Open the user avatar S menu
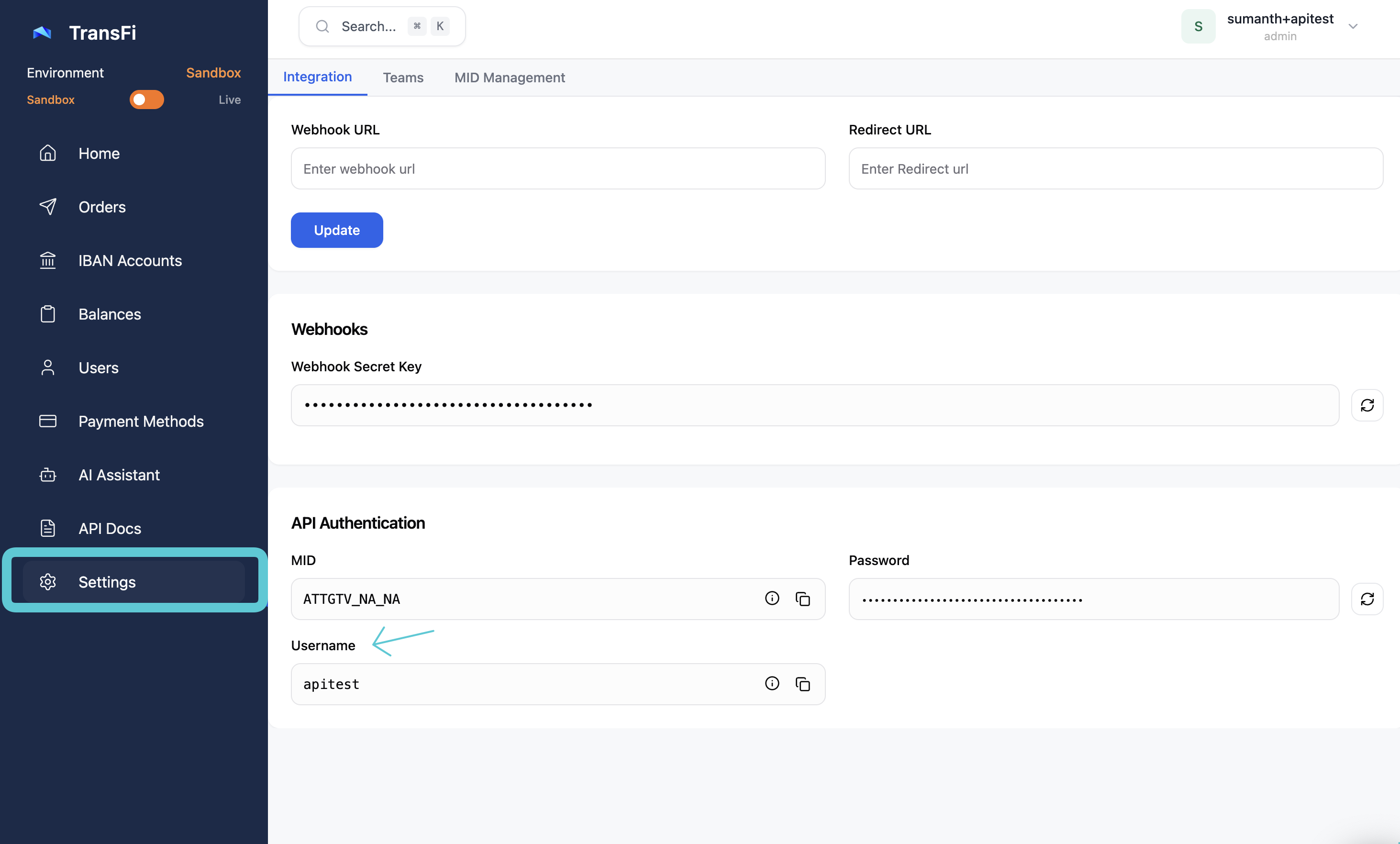1400x844 pixels. click(x=1198, y=26)
